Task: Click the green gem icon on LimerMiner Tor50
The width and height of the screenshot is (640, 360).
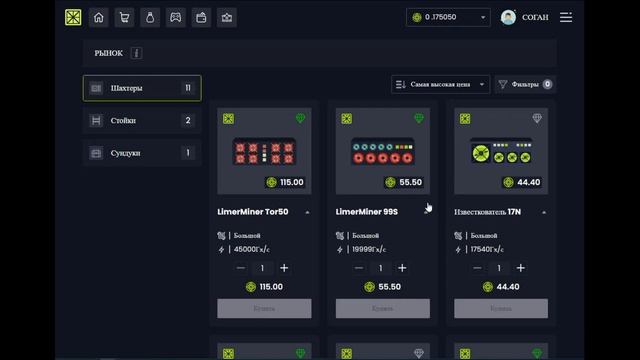Action: coord(300,119)
